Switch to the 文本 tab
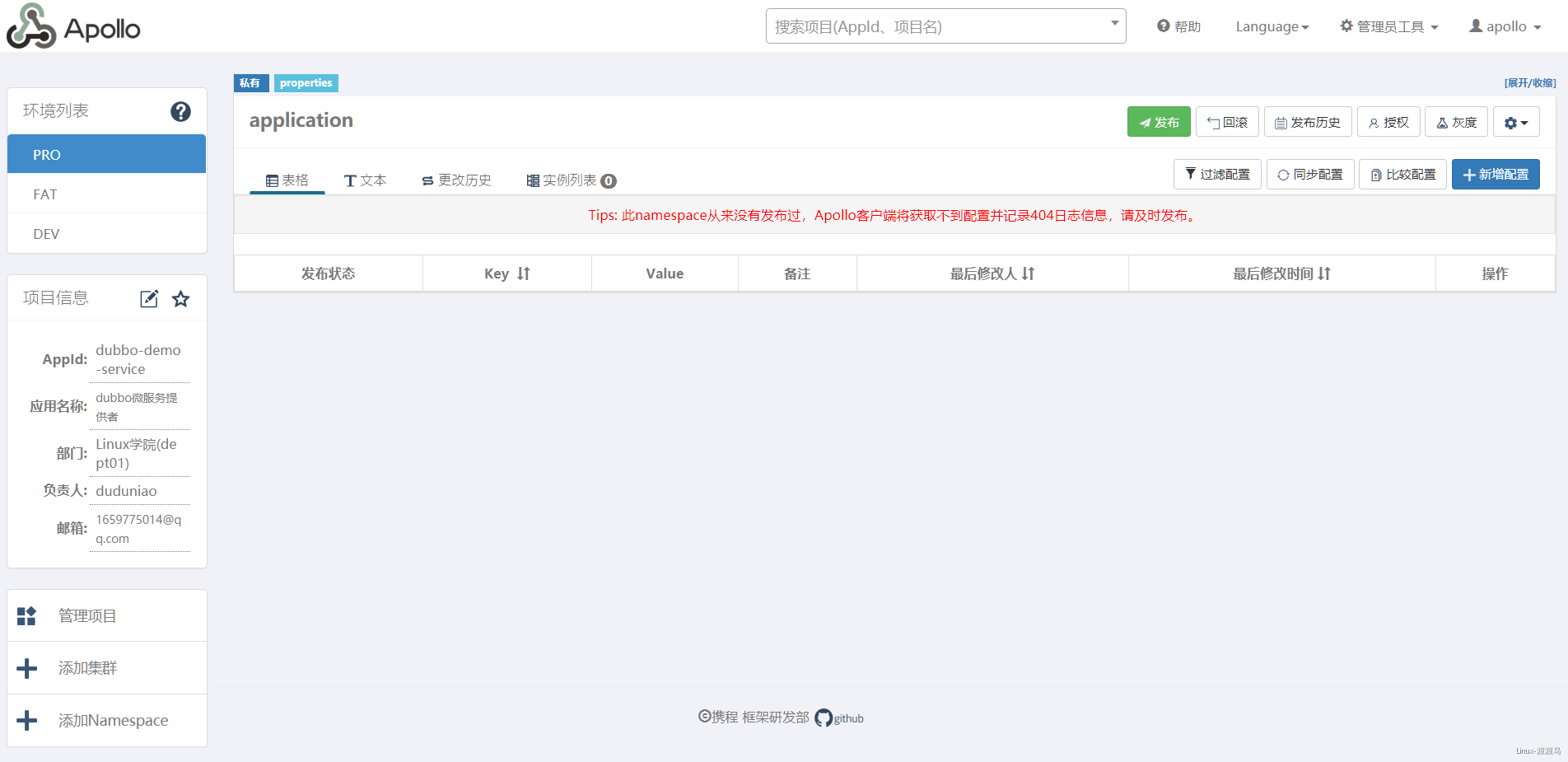This screenshot has height=762, width=1568. [x=365, y=180]
